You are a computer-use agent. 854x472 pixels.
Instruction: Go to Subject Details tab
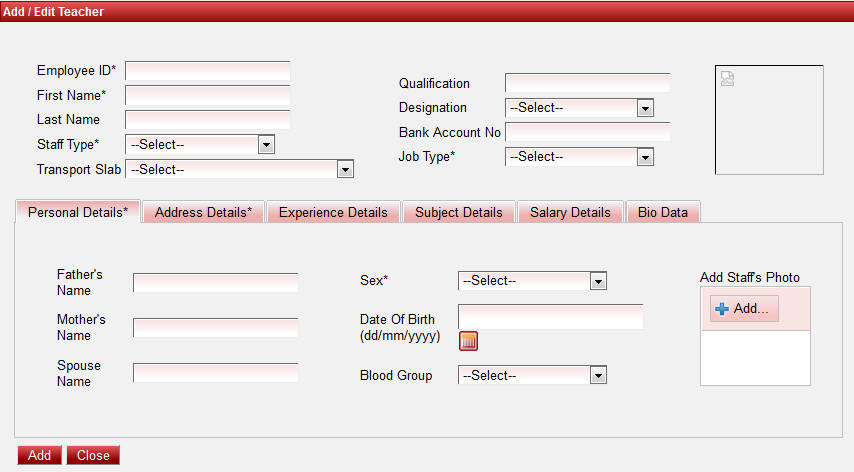tap(459, 213)
